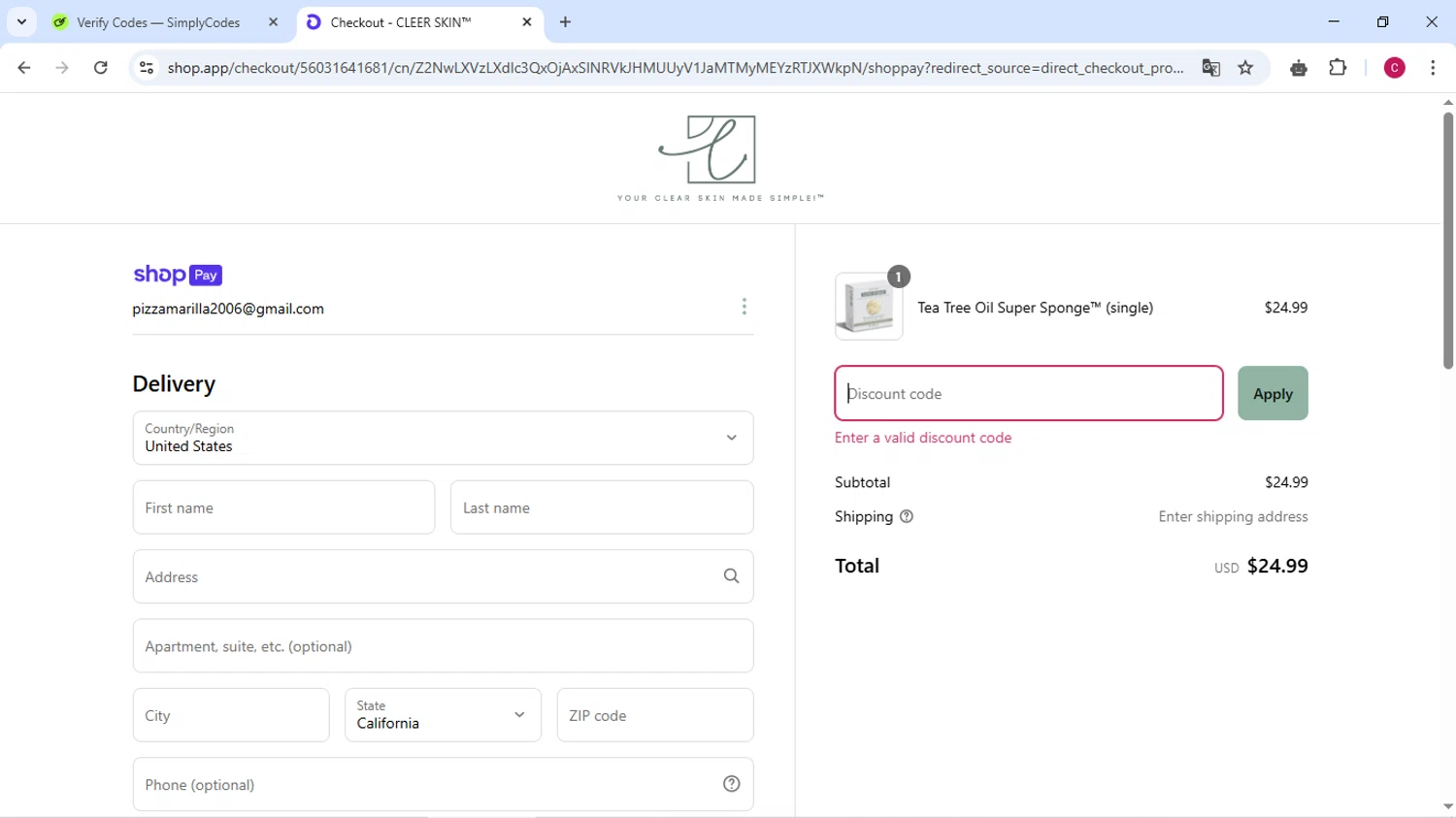Click the Delivery heading
1456x818 pixels.
click(x=174, y=384)
